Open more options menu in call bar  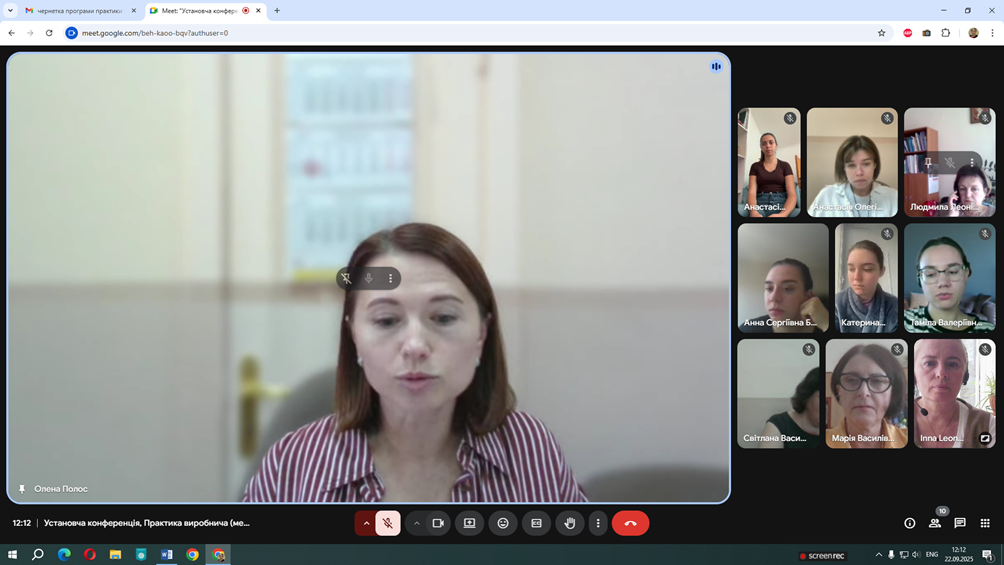(598, 523)
